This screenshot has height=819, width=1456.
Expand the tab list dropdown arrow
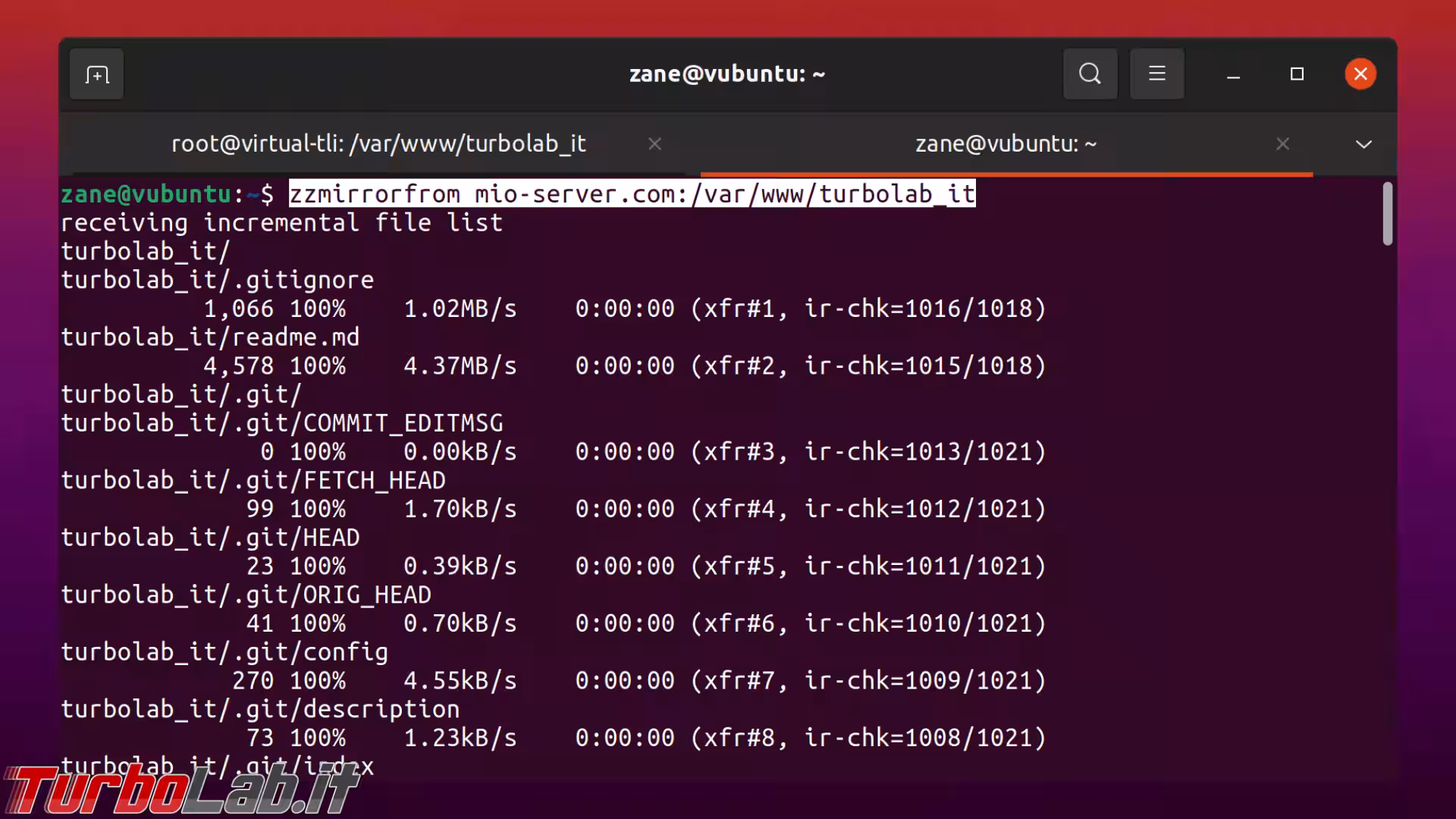[x=1363, y=144]
